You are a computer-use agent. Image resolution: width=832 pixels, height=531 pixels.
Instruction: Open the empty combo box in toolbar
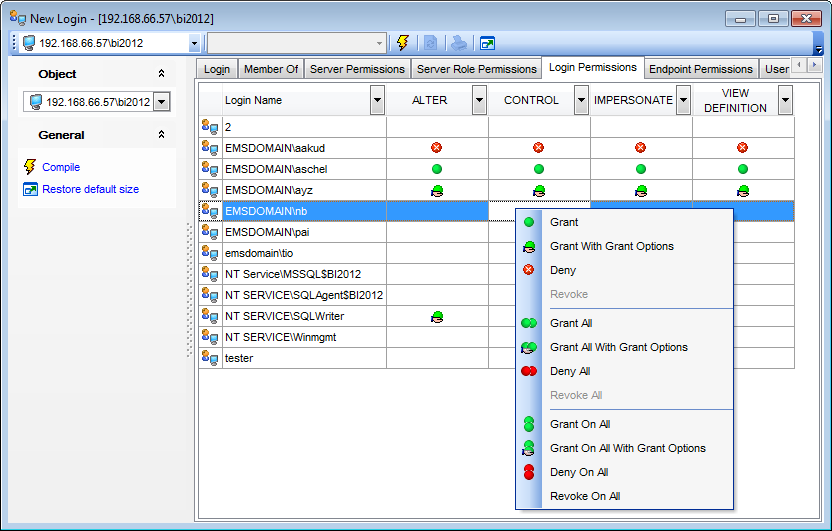tap(379, 43)
